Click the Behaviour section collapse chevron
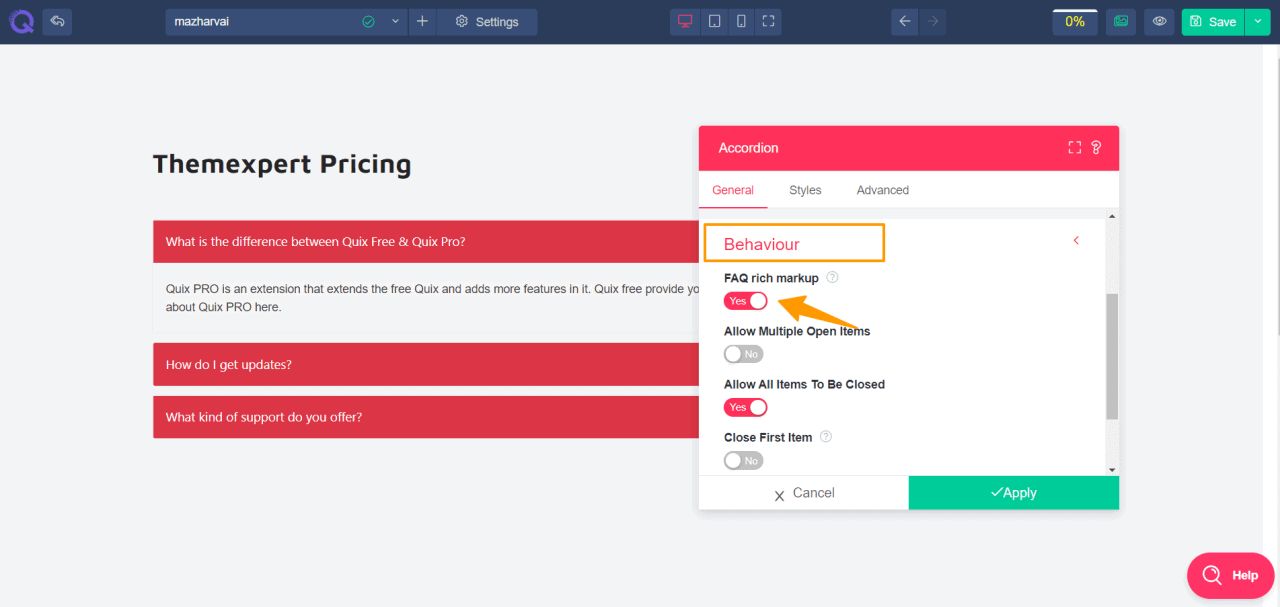 (x=1076, y=241)
